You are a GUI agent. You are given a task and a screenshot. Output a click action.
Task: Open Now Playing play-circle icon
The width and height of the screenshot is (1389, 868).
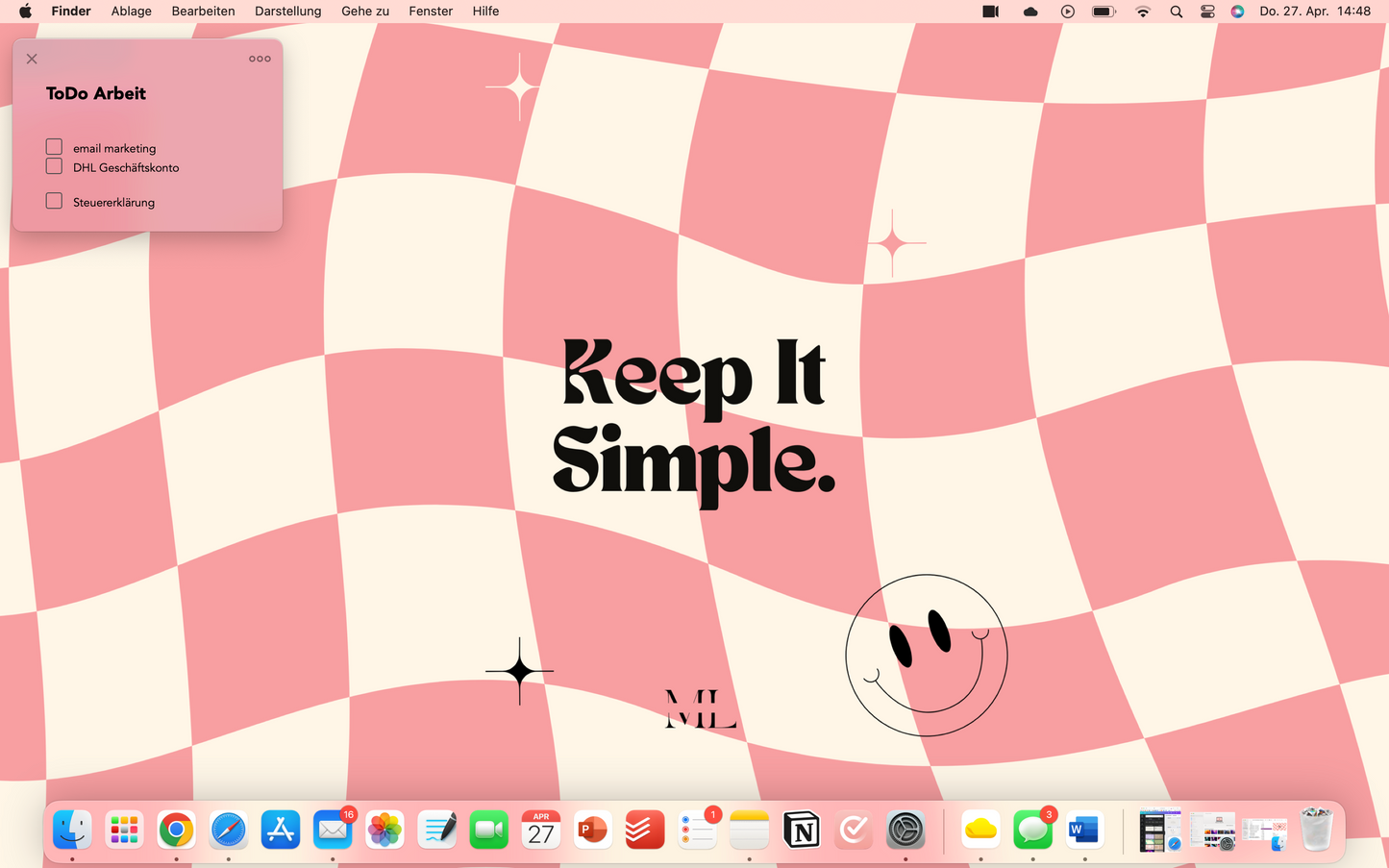point(1068,12)
